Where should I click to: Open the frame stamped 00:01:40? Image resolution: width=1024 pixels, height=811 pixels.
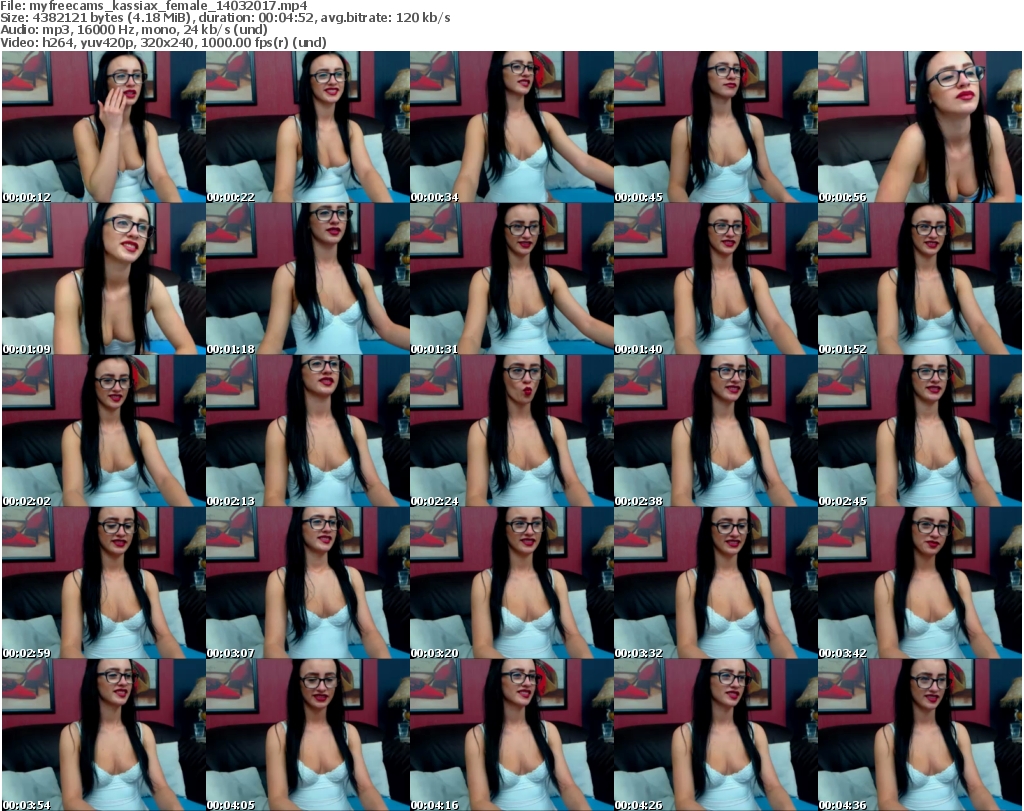pyautogui.click(x=715, y=279)
